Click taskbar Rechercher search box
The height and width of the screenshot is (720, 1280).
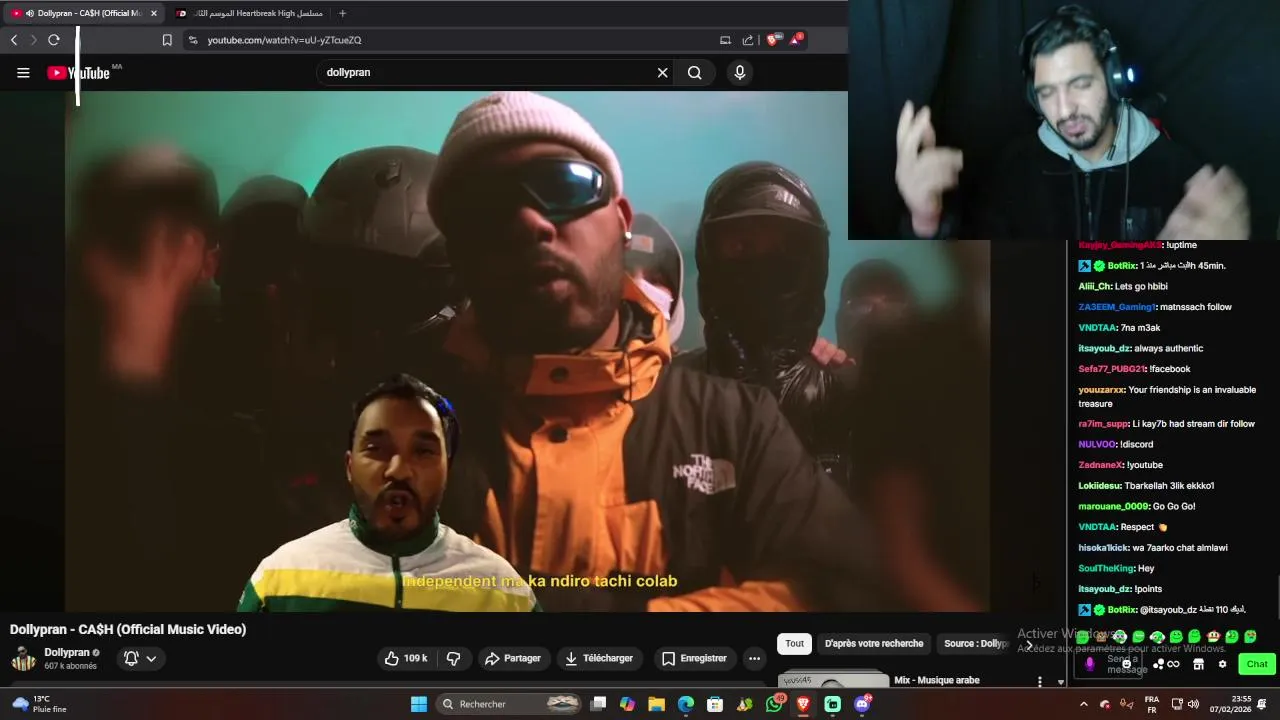coord(510,704)
